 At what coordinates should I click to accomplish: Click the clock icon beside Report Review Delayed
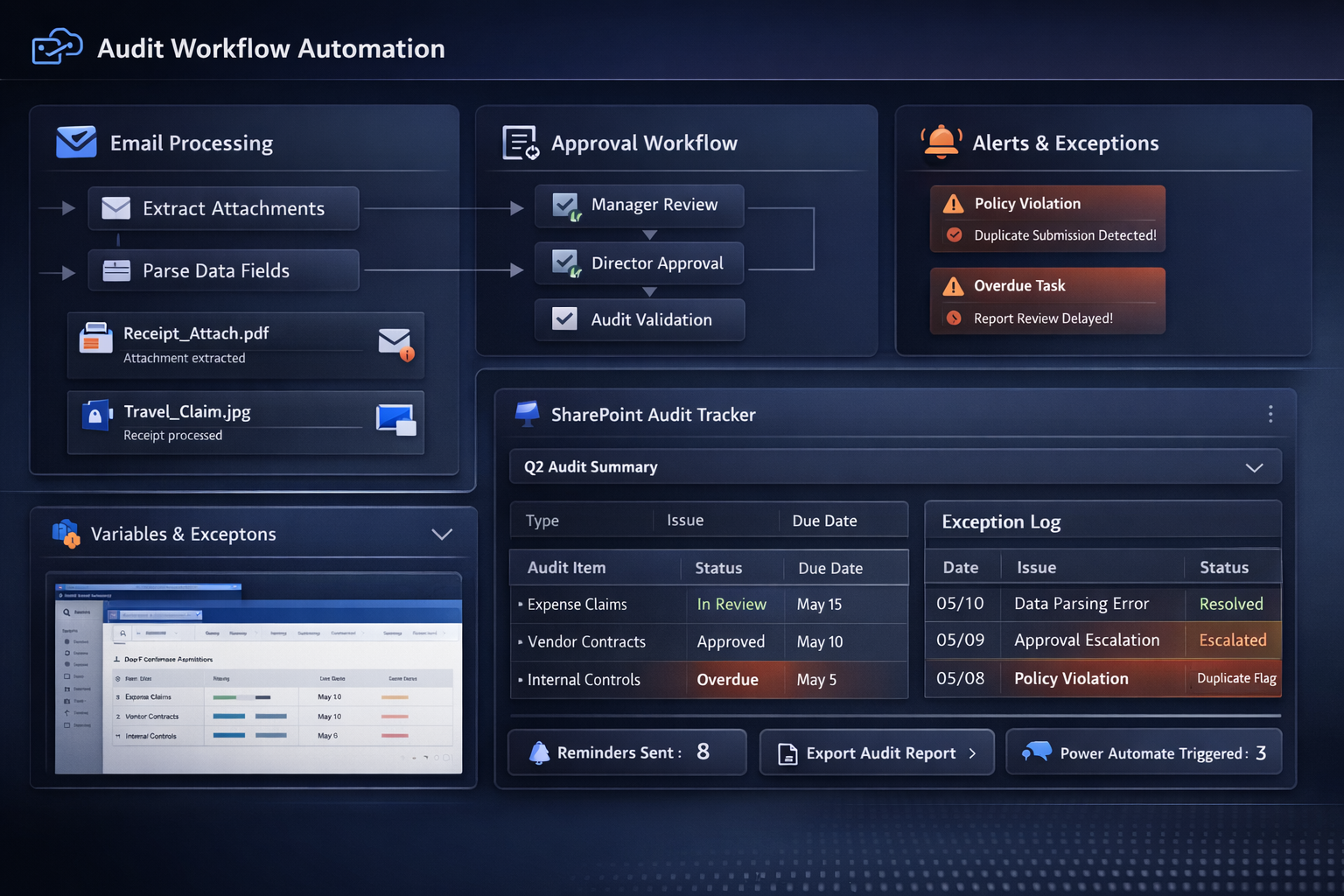(955, 318)
